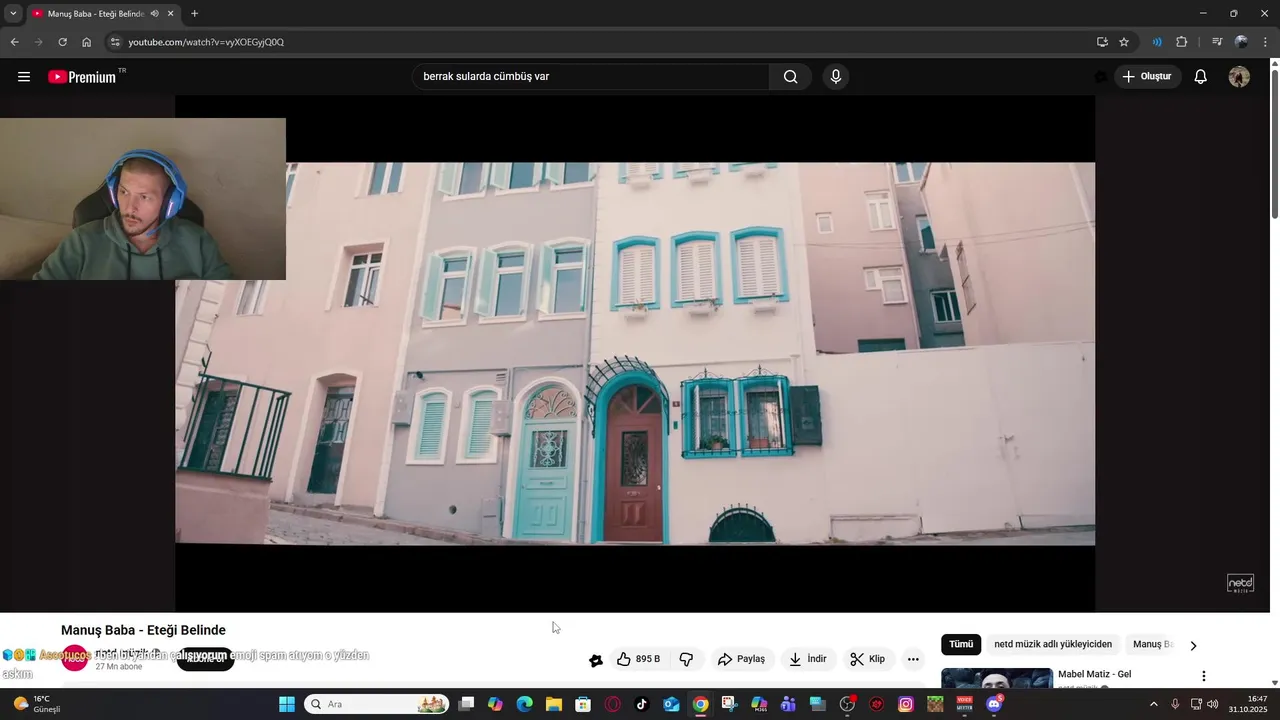The height and width of the screenshot is (720, 1280).
Task: Close the Manuş Baba tab
Action: (x=171, y=14)
